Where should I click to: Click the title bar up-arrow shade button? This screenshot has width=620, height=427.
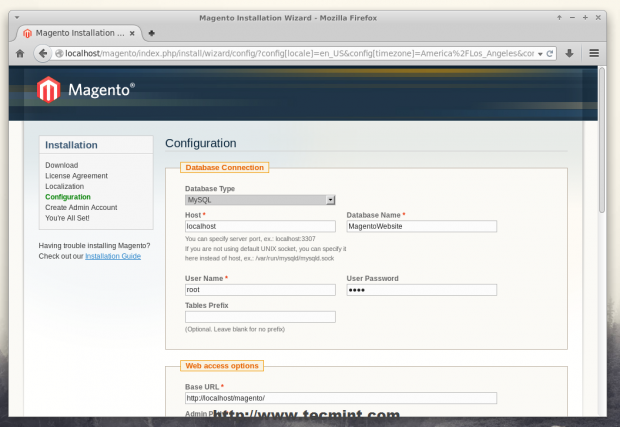(559, 17)
